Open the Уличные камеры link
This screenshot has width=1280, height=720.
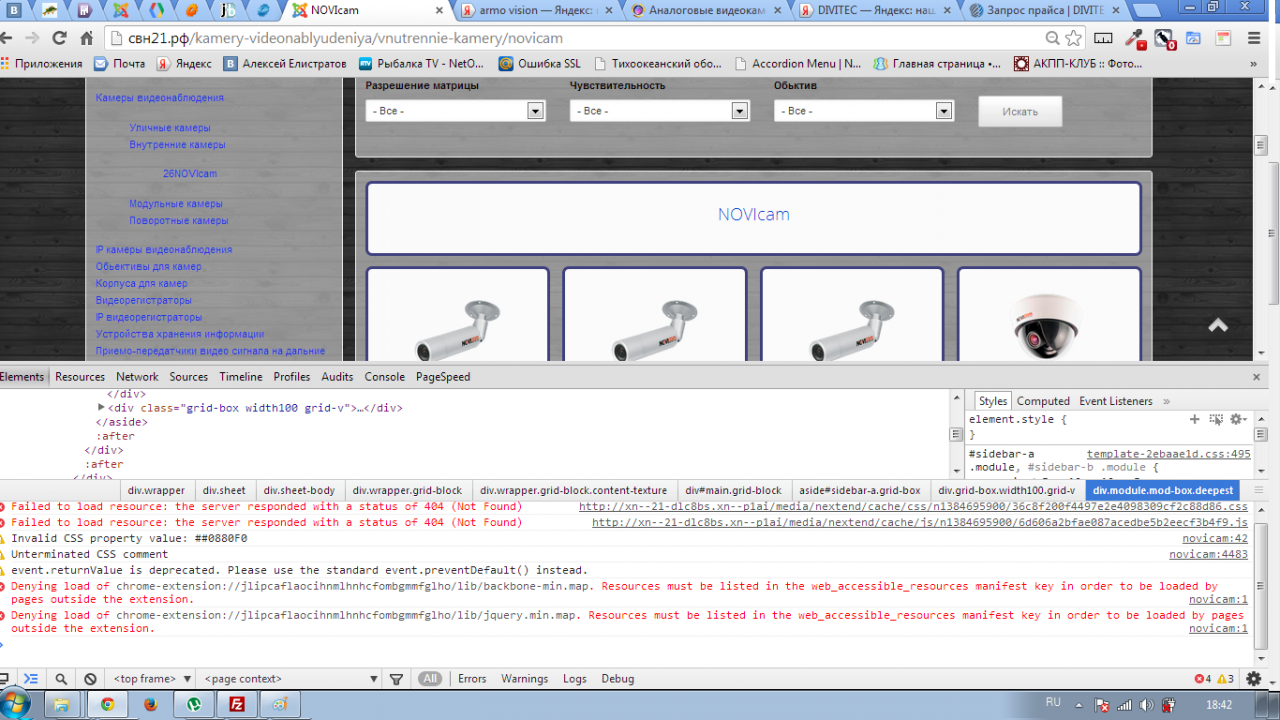(x=170, y=128)
